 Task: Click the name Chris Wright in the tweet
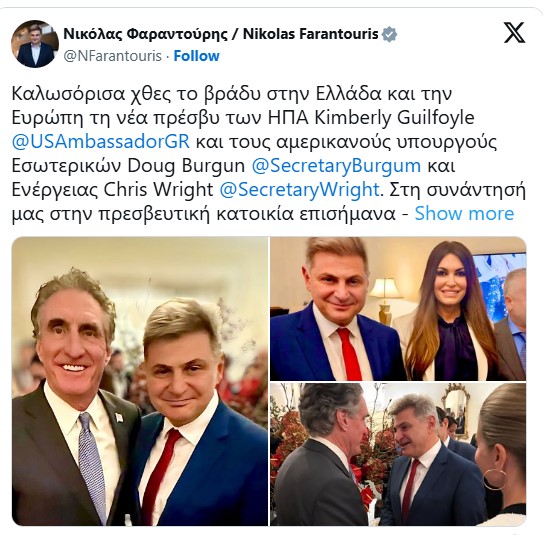point(159,189)
